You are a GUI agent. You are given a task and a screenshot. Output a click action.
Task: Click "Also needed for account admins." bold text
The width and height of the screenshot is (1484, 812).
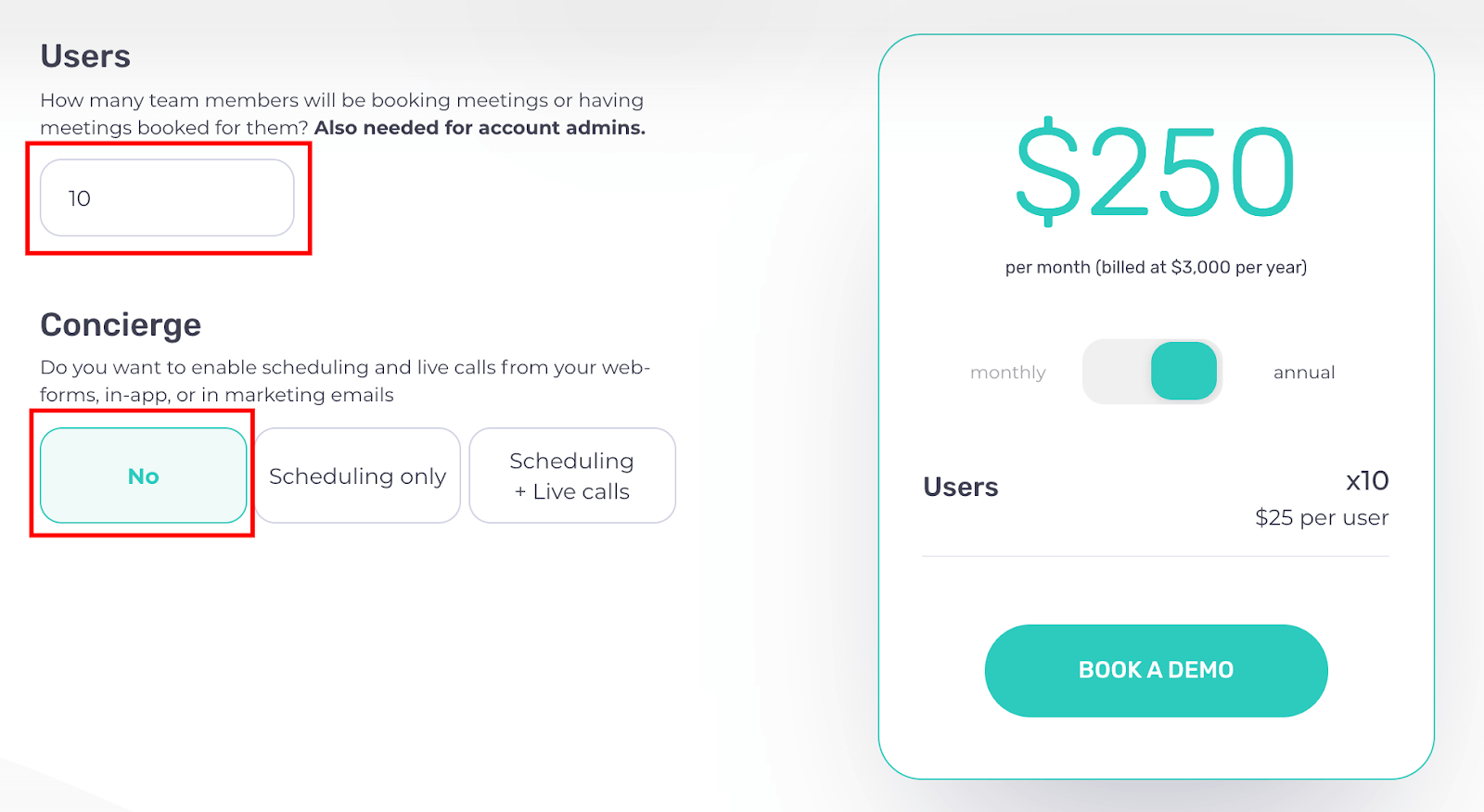(x=480, y=128)
